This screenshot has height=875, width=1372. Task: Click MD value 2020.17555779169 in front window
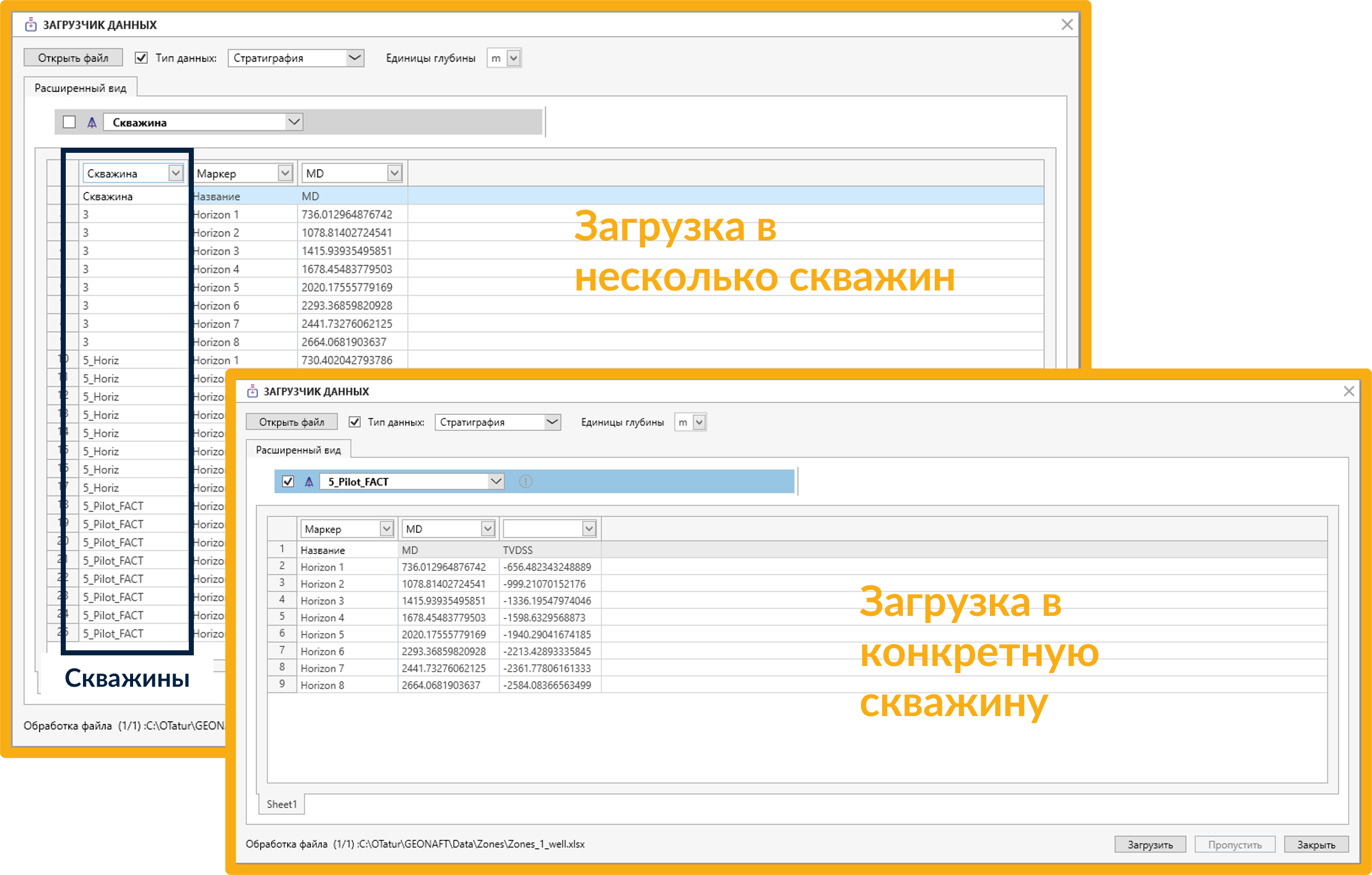pyautogui.click(x=448, y=635)
